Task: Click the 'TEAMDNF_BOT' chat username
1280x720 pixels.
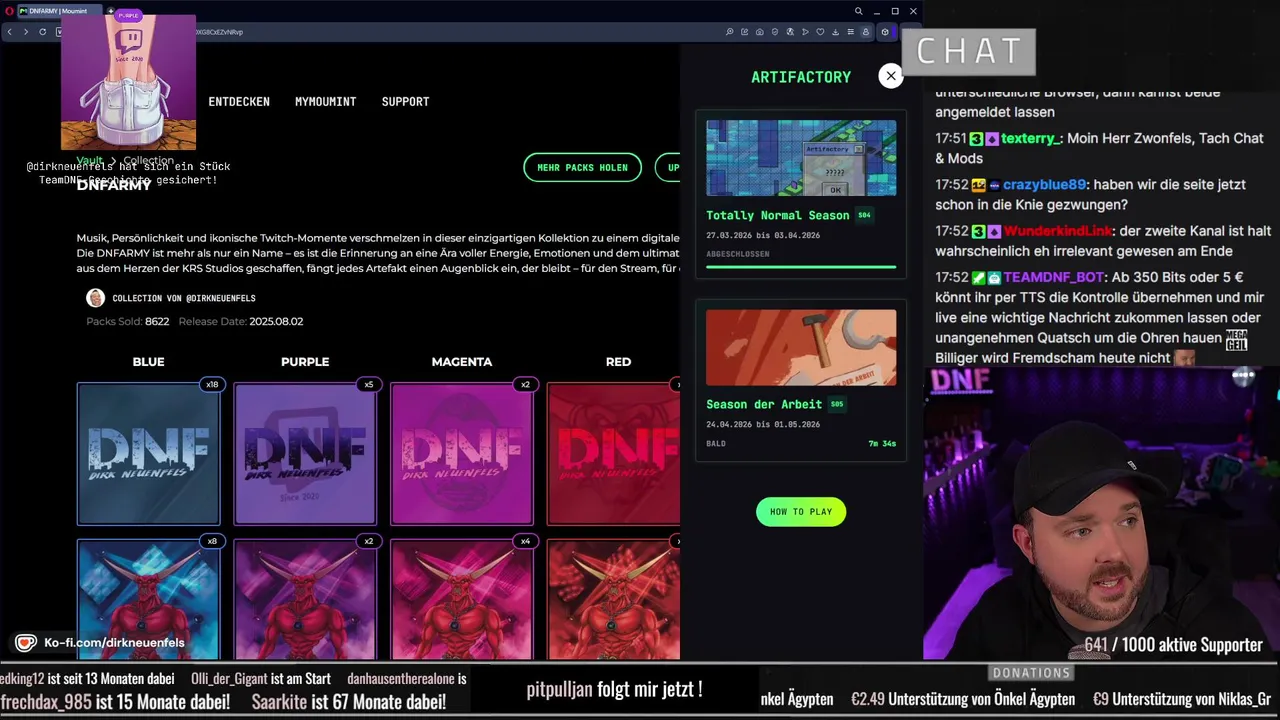Action: coord(1053,277)
